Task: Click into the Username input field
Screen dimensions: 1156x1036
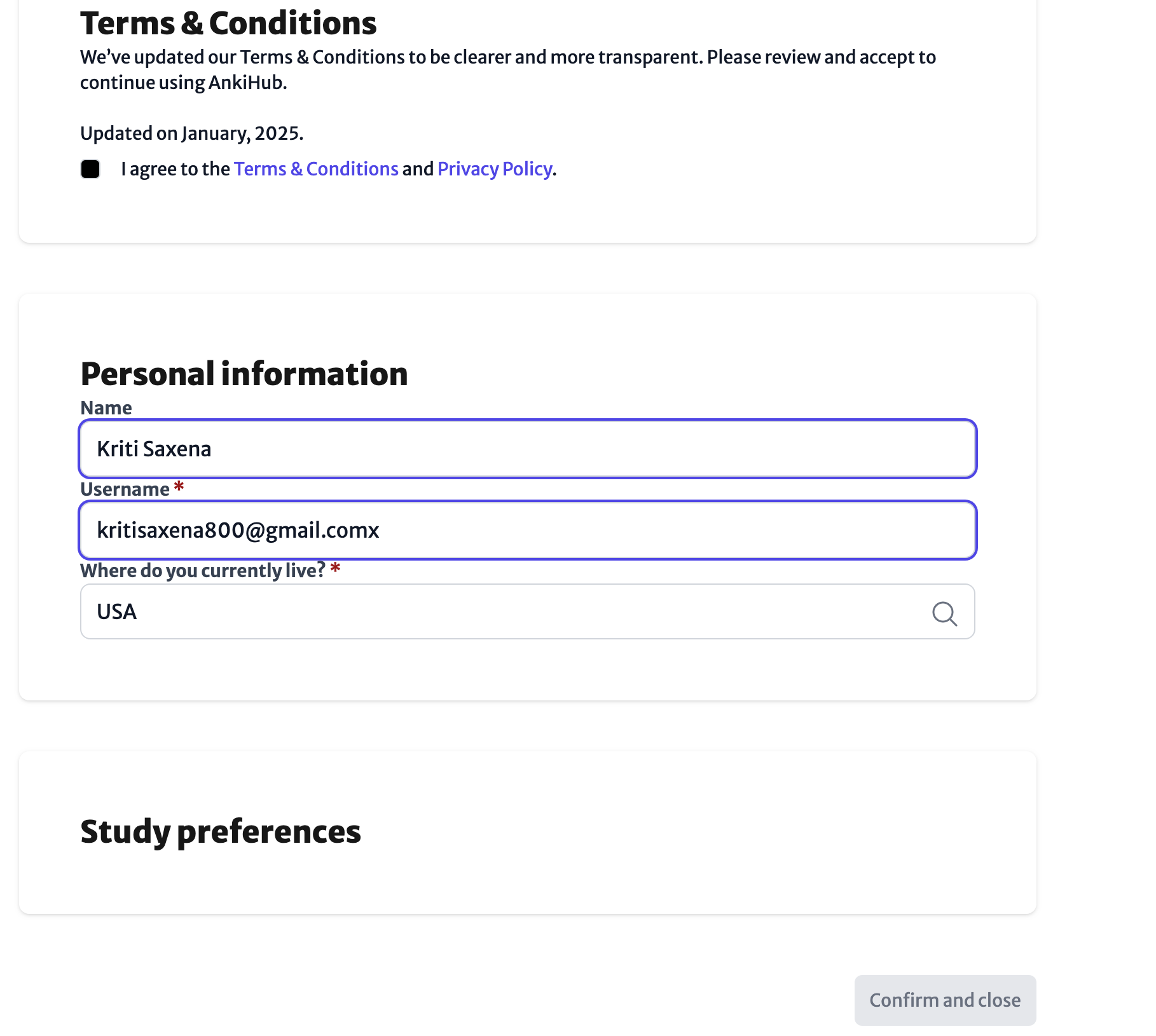Action: click(x=528, y=530)
